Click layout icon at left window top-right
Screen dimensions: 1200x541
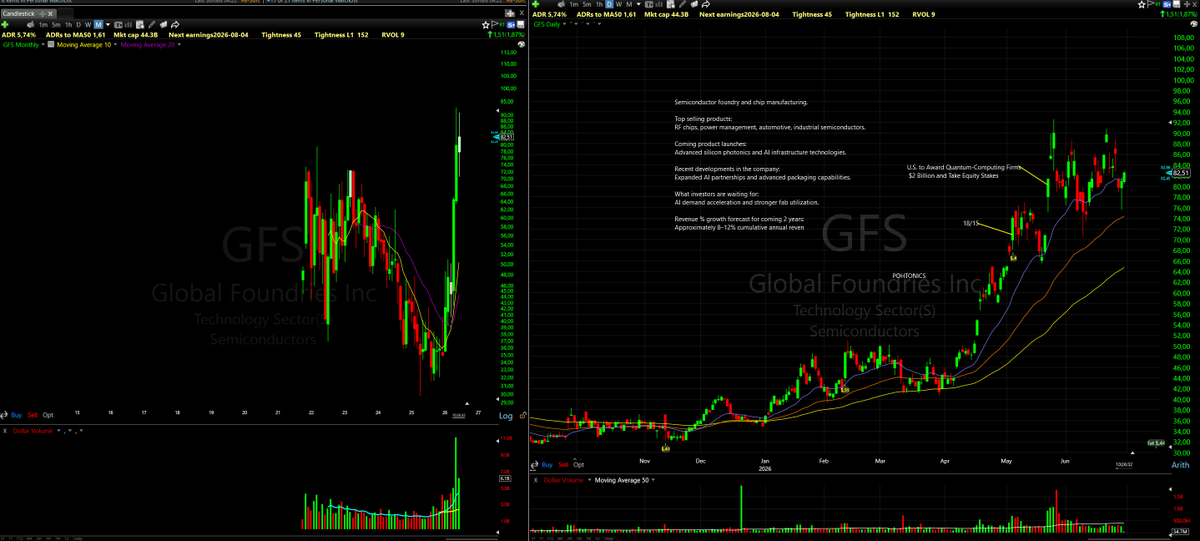509,12
